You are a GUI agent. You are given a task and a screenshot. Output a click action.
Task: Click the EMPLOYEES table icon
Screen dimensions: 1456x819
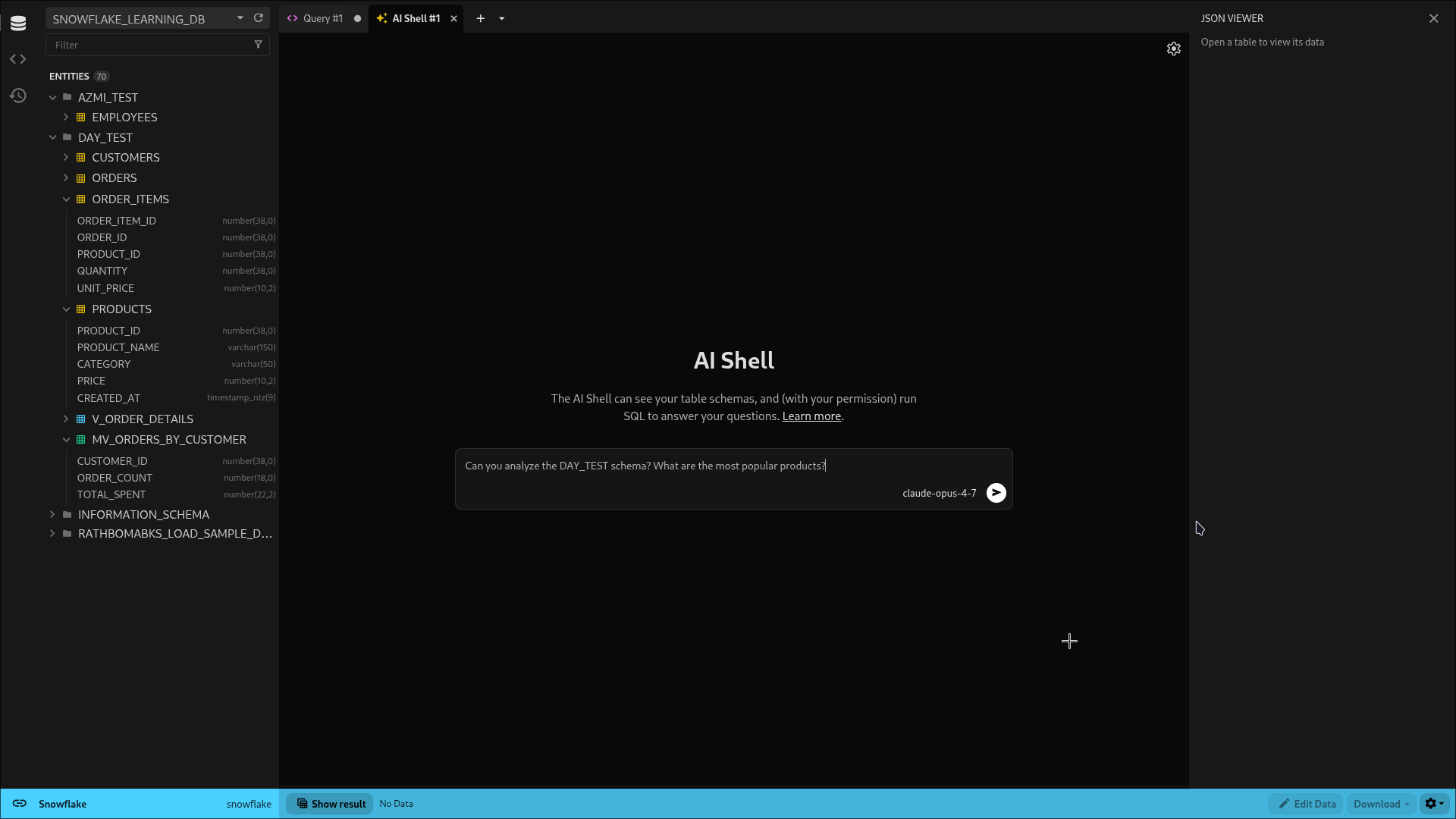click(81, 118)
